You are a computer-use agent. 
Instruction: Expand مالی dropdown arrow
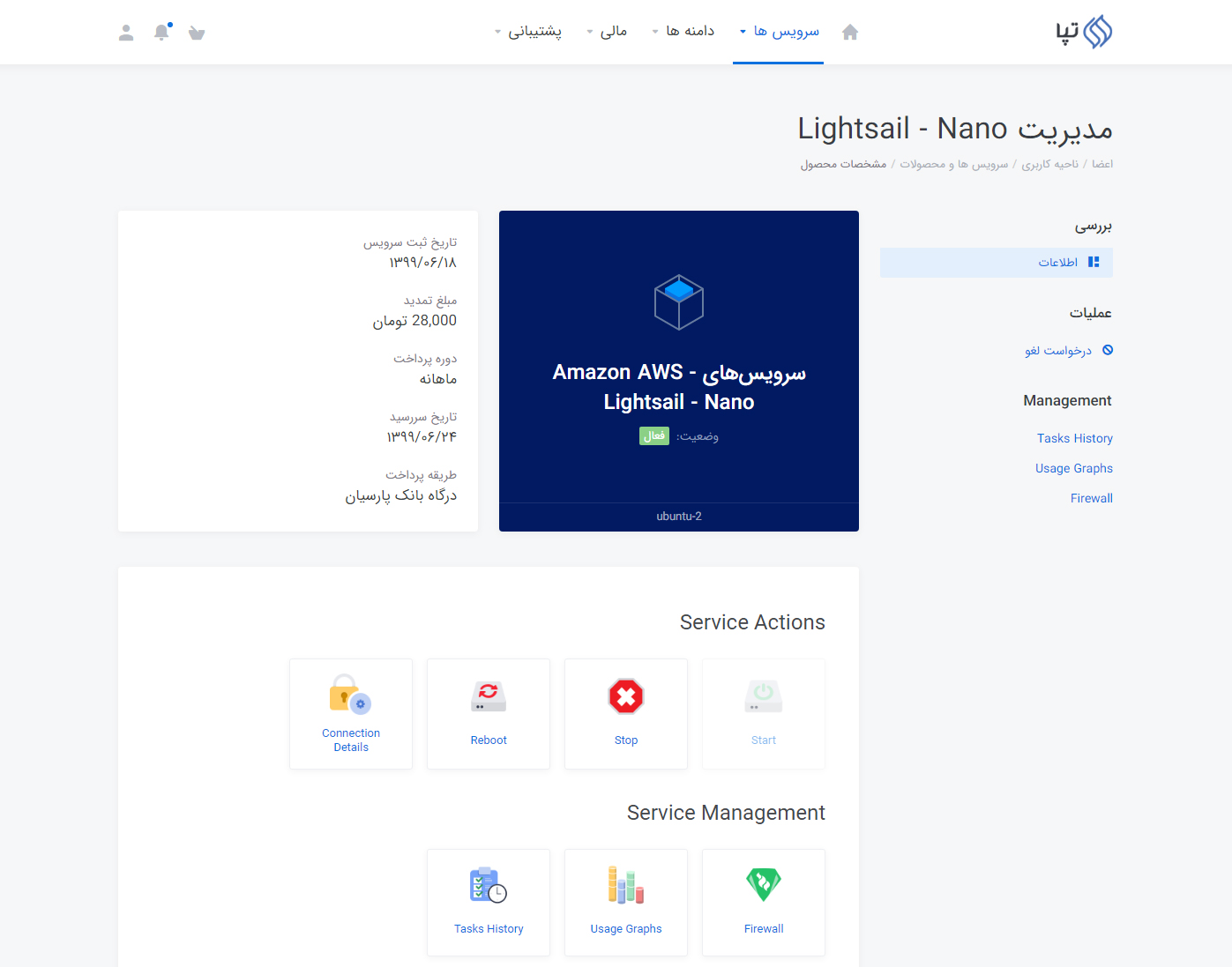pos(590,32)
